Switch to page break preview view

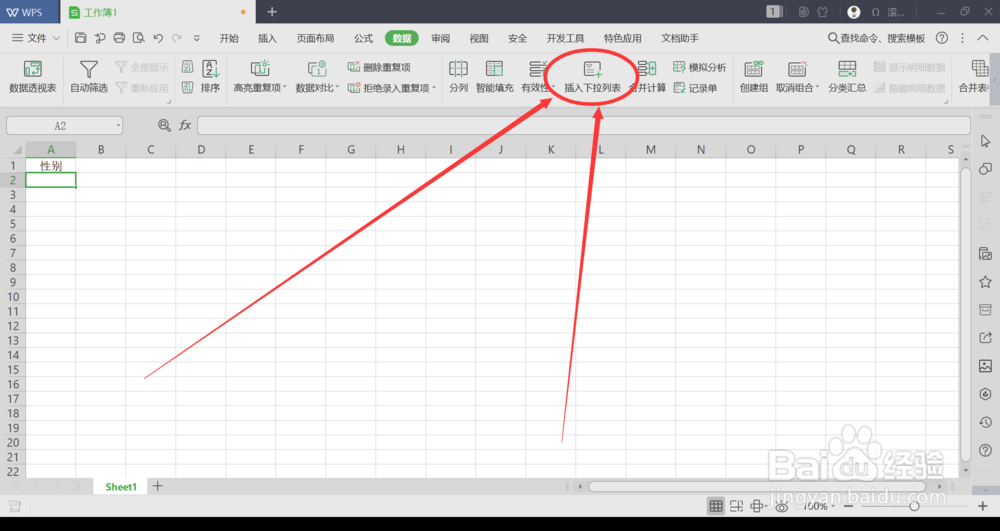(x=736, y=506)
